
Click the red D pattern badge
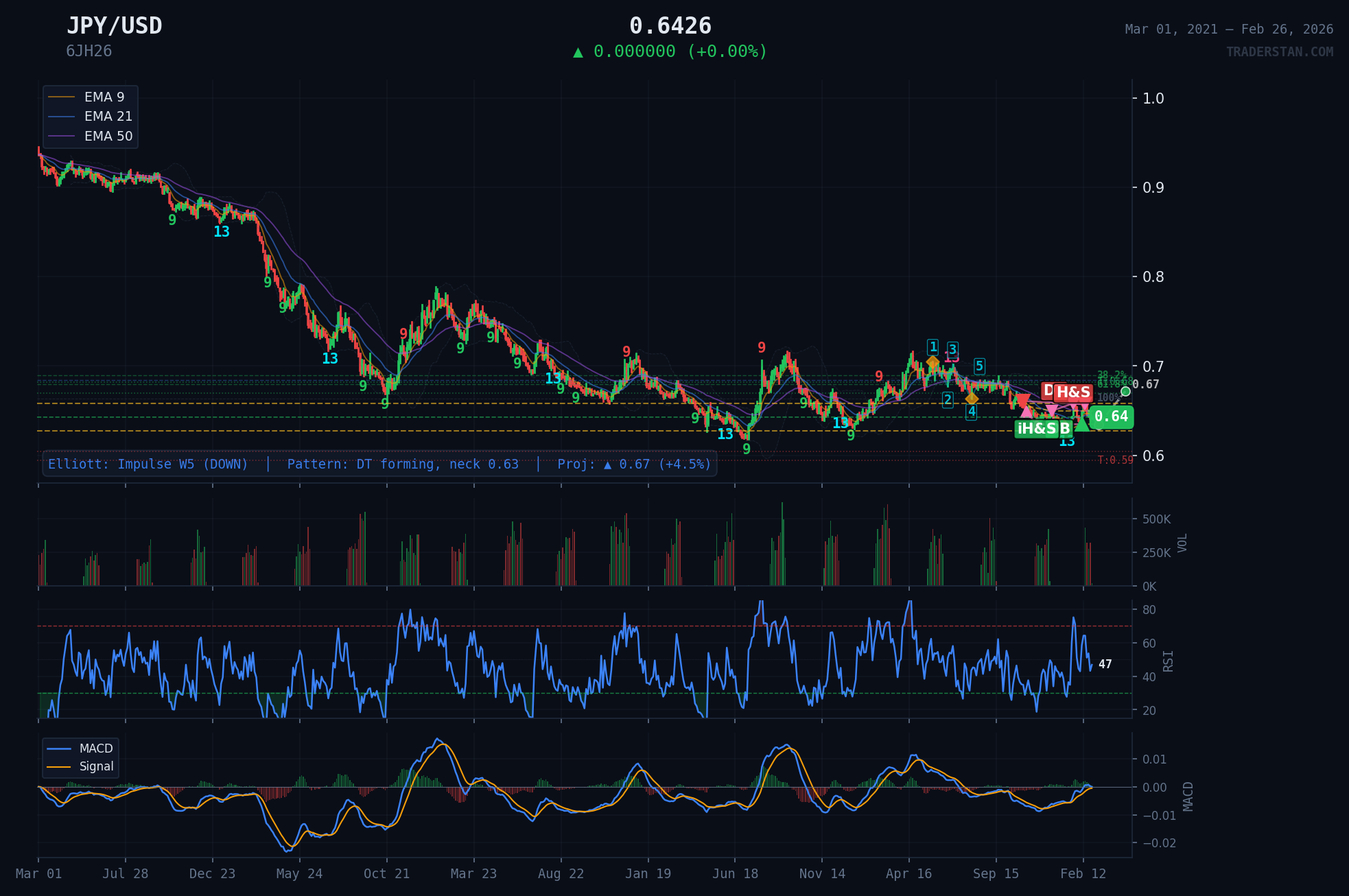[x=1048, y=391]
